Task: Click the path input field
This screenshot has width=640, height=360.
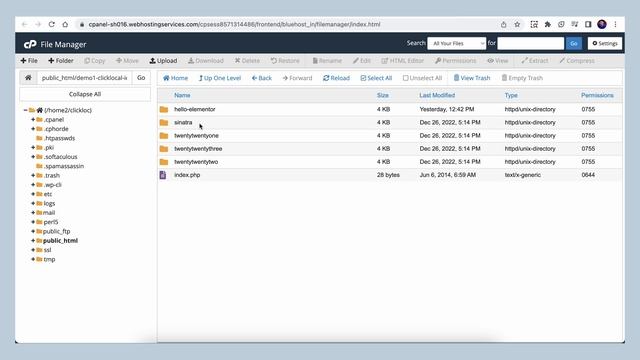Action: pos(84,78)
